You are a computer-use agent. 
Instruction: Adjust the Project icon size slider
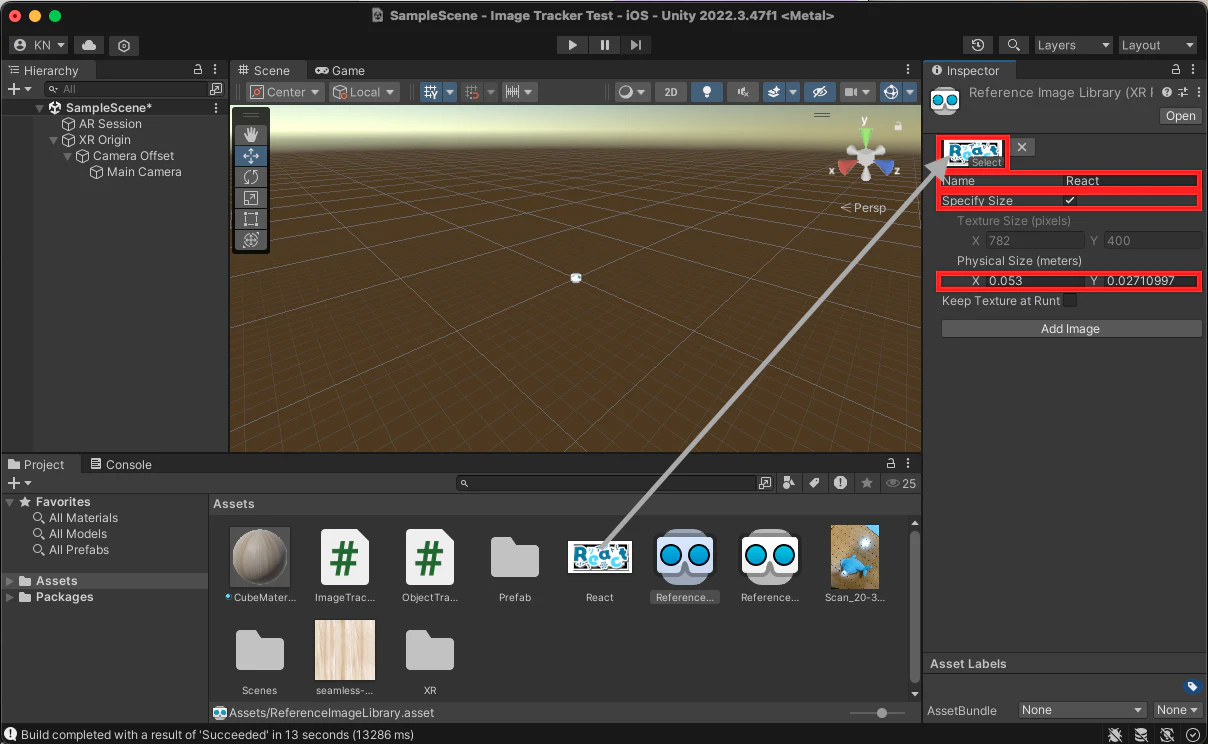click(x=881, y=713)
